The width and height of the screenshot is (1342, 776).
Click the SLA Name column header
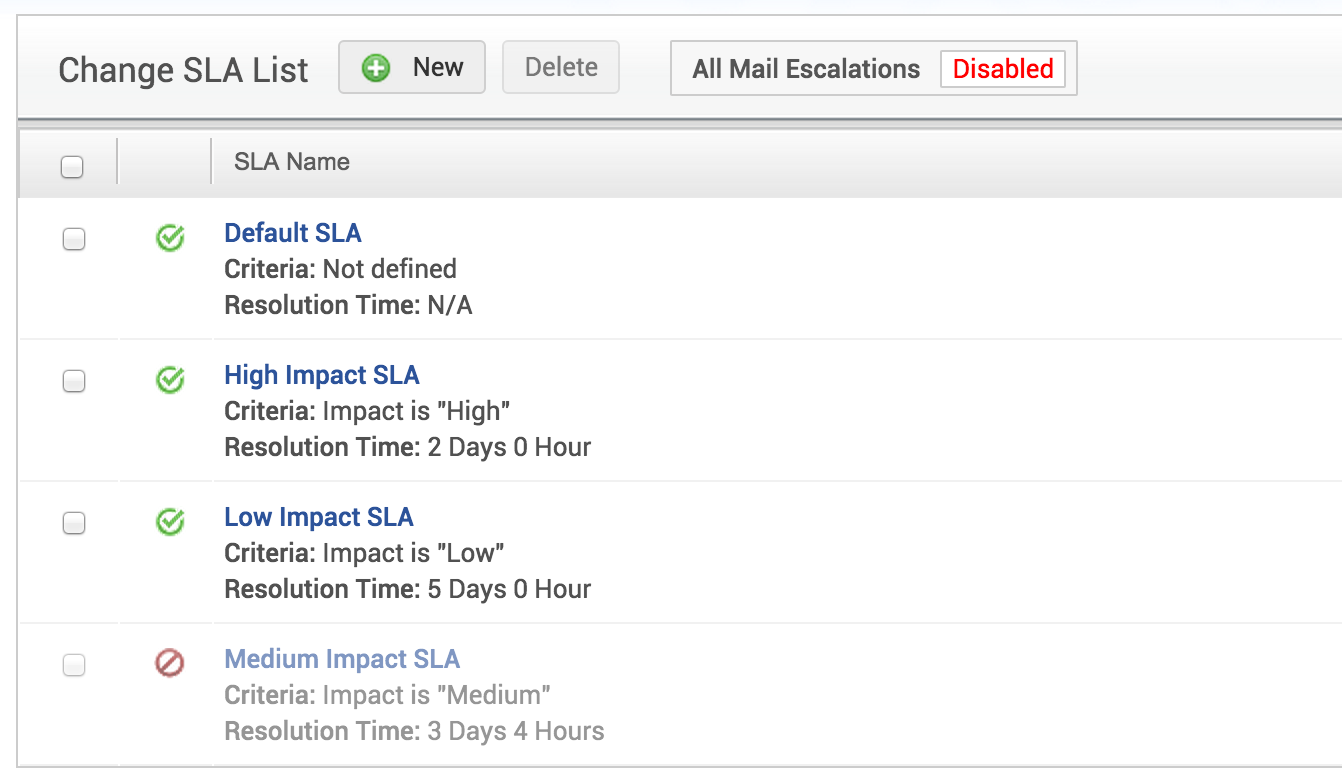pyautogui.click(x=292, y=162)
